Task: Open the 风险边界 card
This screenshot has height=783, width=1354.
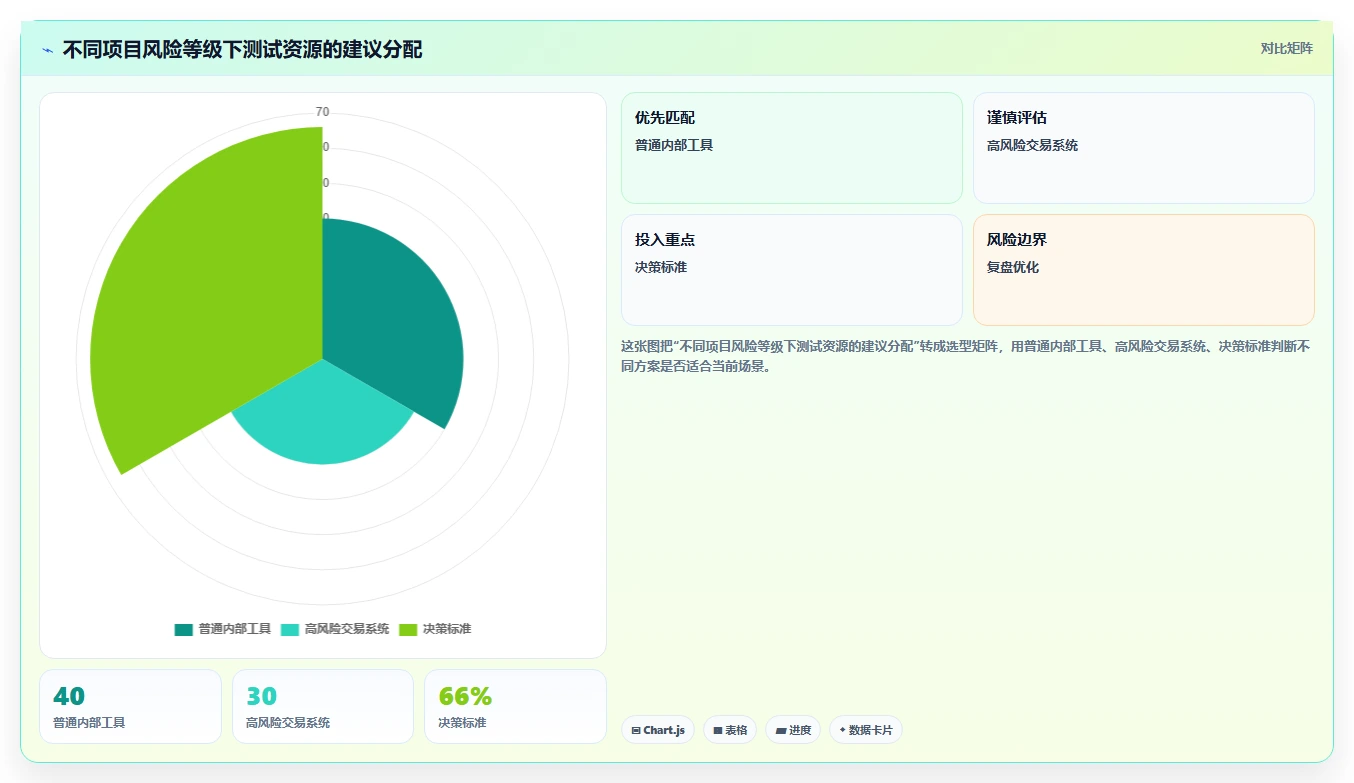Action: [x=1143, y=270]
